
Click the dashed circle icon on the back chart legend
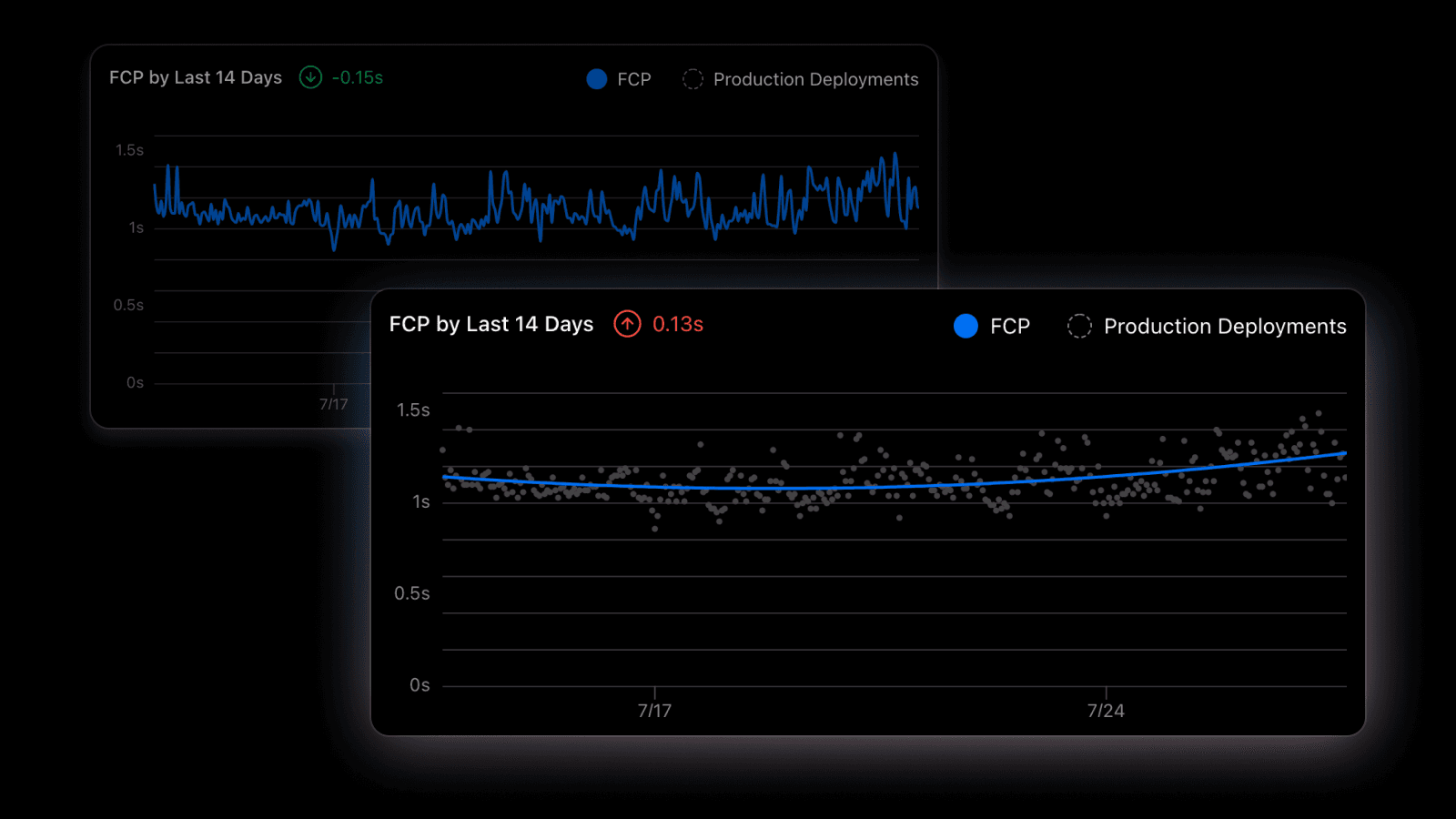click(x=693, y=79)
